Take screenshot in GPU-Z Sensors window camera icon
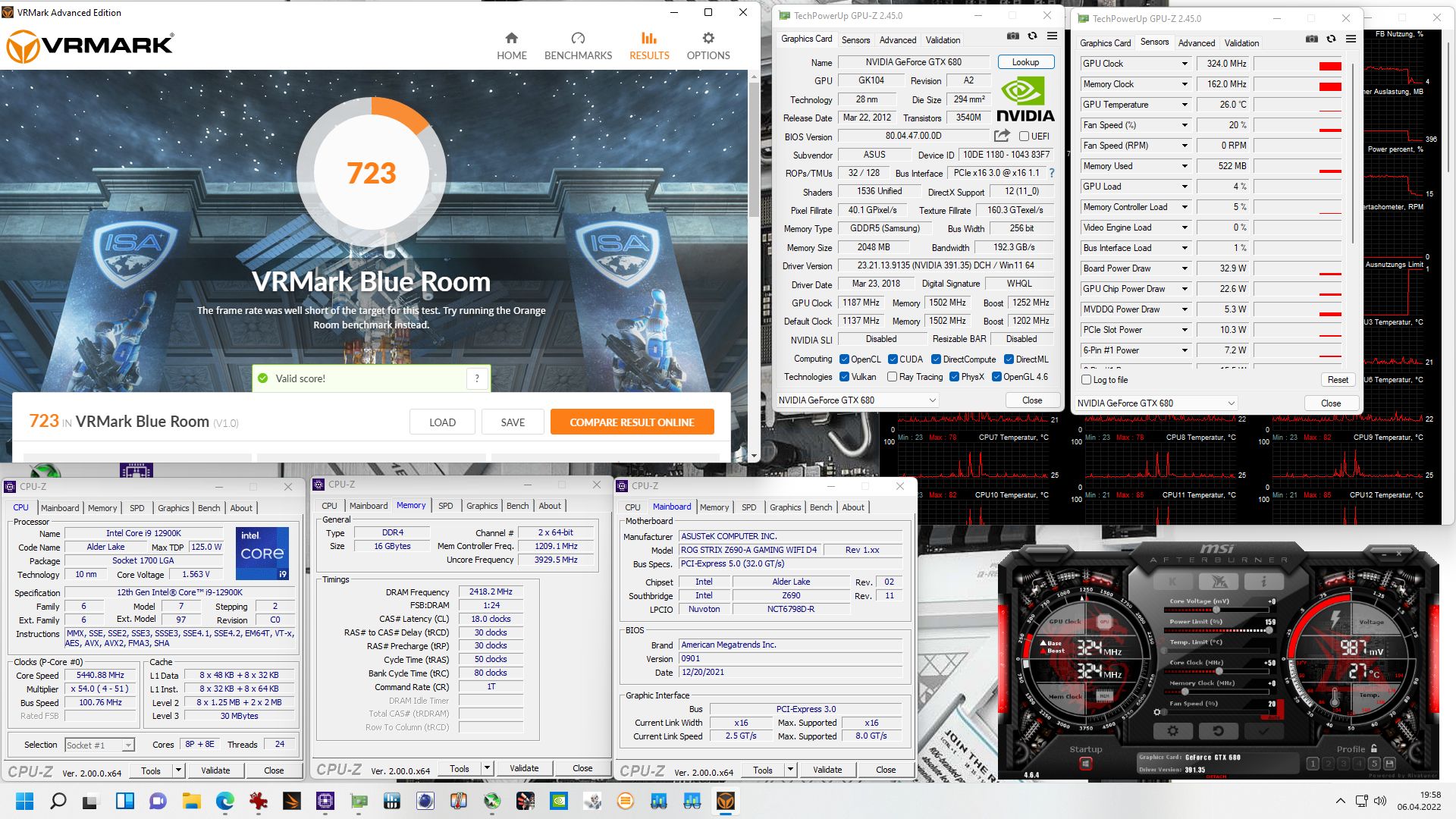Screen dimensions: 1456x819 point(1311,39)
